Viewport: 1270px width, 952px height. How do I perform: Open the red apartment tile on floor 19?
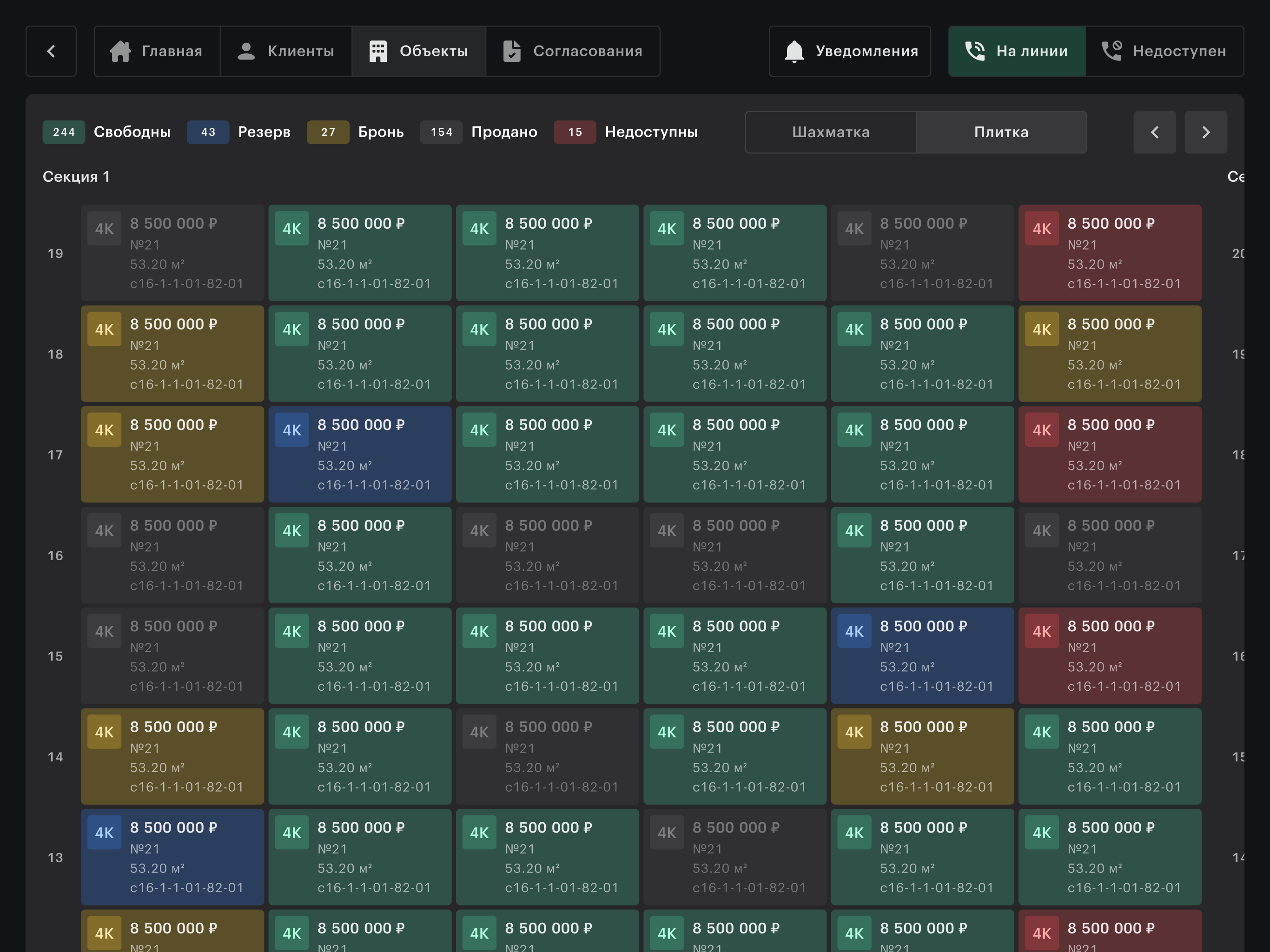coord(1110,253)
